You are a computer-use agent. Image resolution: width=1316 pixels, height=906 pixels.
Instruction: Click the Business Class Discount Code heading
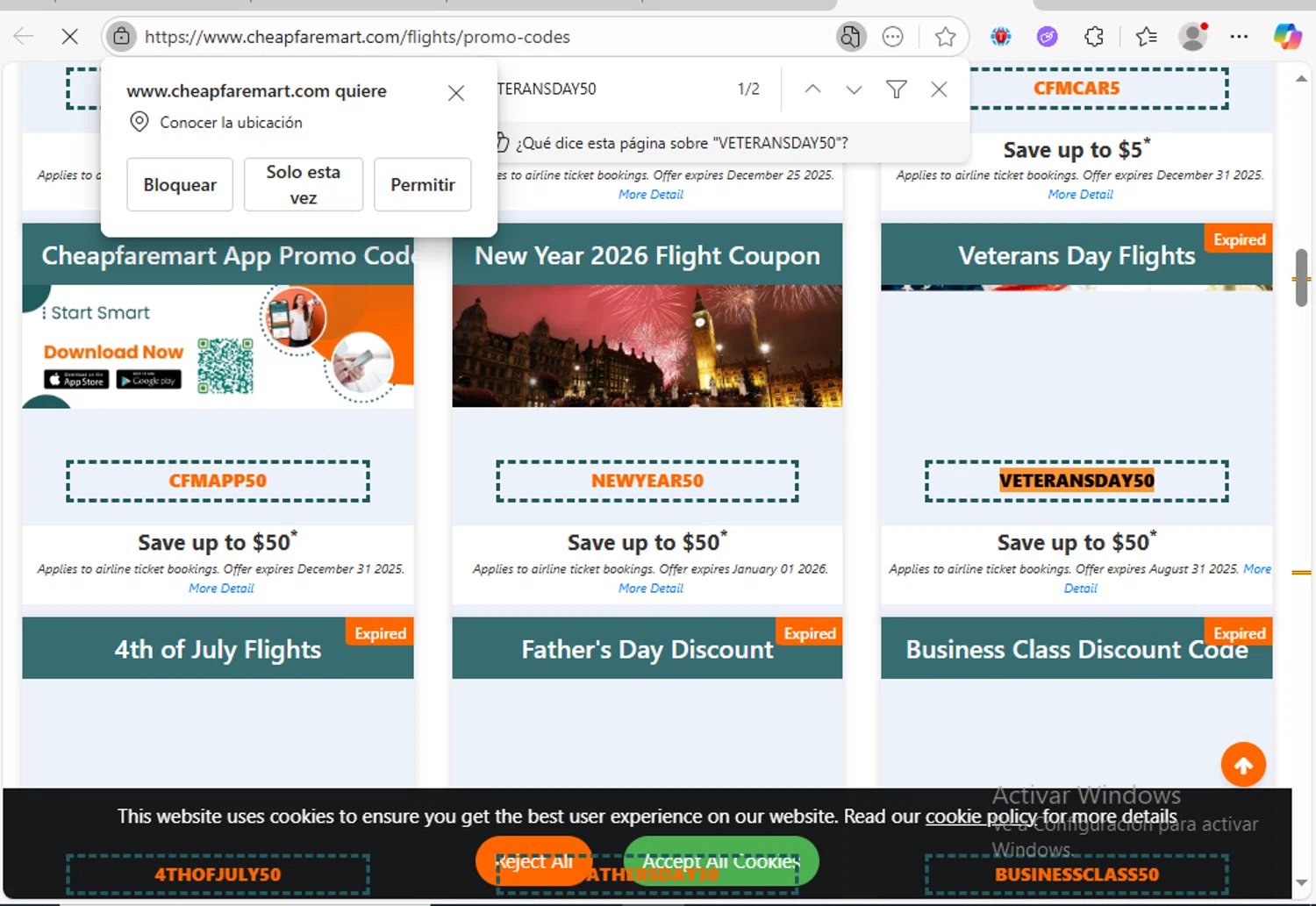(1076, 649)
